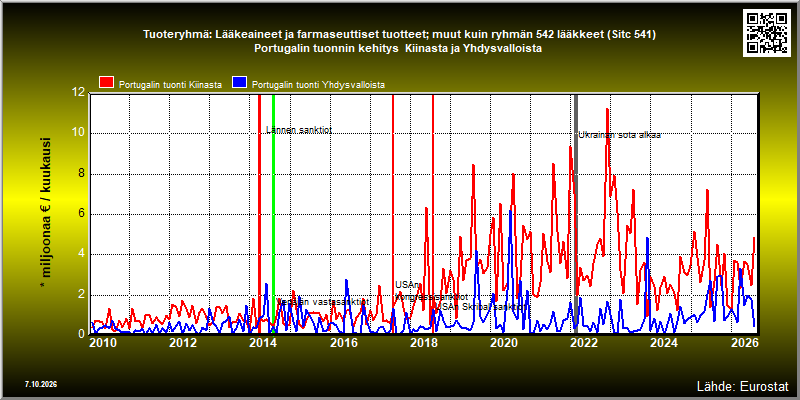This screenshot has height=400, width=800.
Task: Click x-axis label 2020
Action: tap(504, 342)
